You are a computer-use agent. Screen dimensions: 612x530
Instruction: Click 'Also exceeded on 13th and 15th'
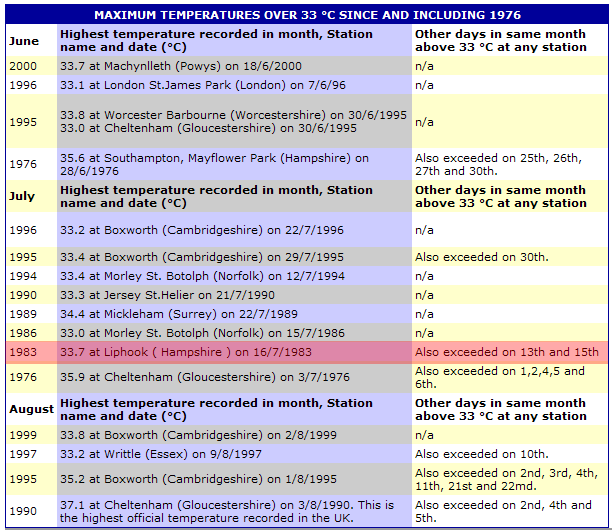(506, 352)
